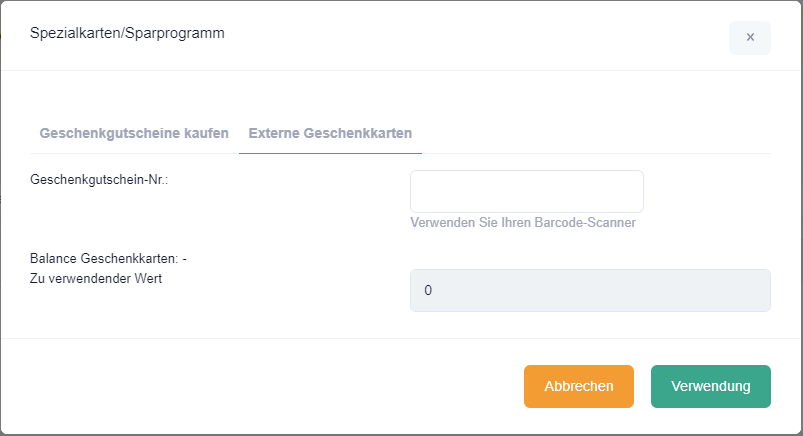Focus the Geschenkgutschein-Nr. input field
Viewport: 803px width, 436px height.
pos(526,191)
